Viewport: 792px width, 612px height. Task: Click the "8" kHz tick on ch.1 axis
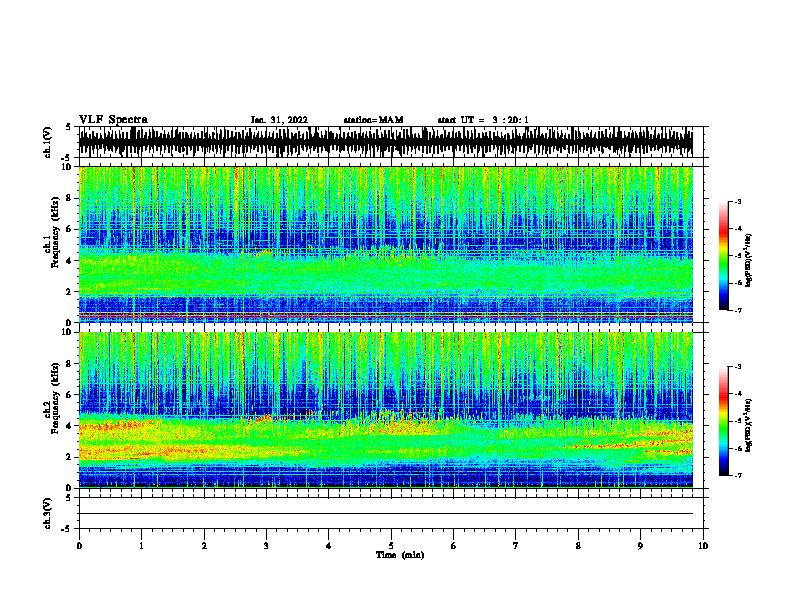point(69,198)
